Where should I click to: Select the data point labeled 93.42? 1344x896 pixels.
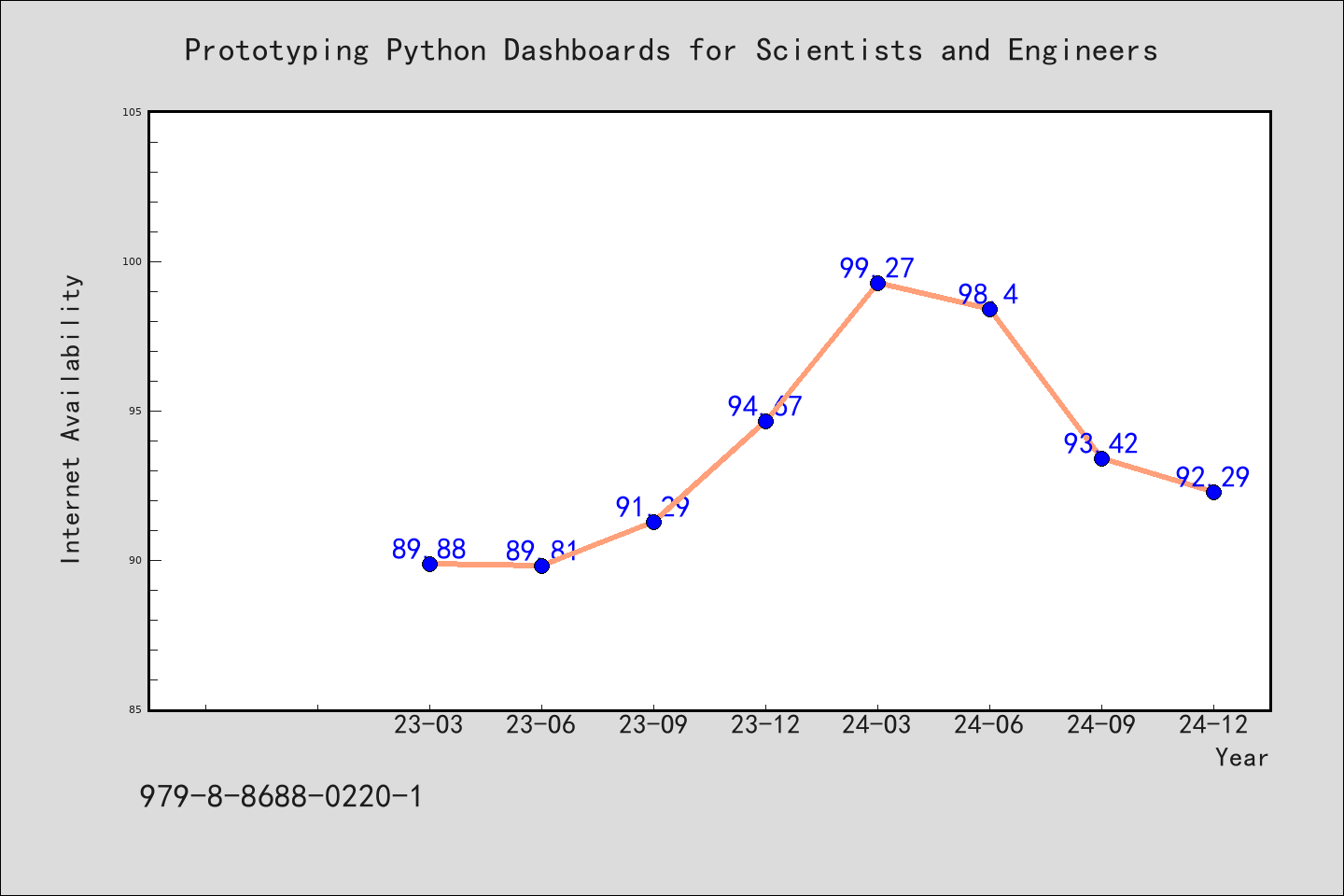[x=1101, y=458]
